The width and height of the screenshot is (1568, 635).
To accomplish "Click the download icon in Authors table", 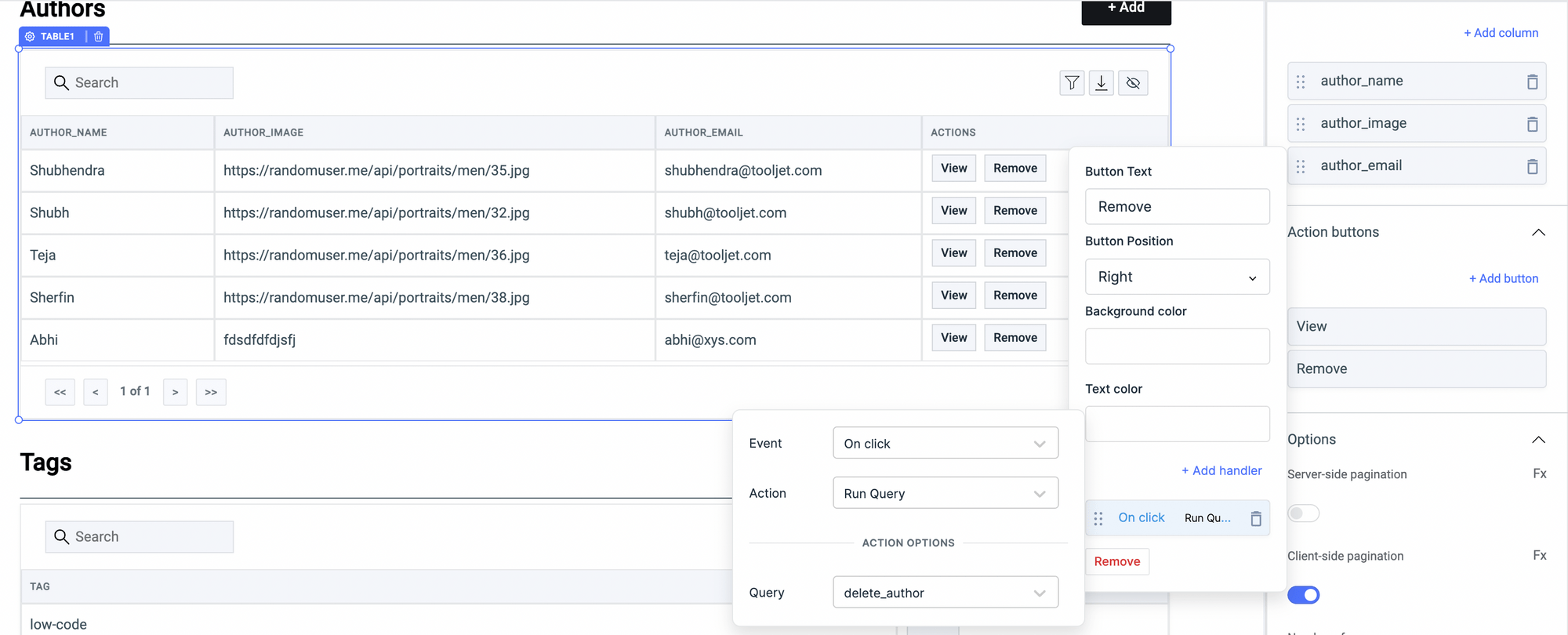I will pyautogui.click(x=1102, y=83).
